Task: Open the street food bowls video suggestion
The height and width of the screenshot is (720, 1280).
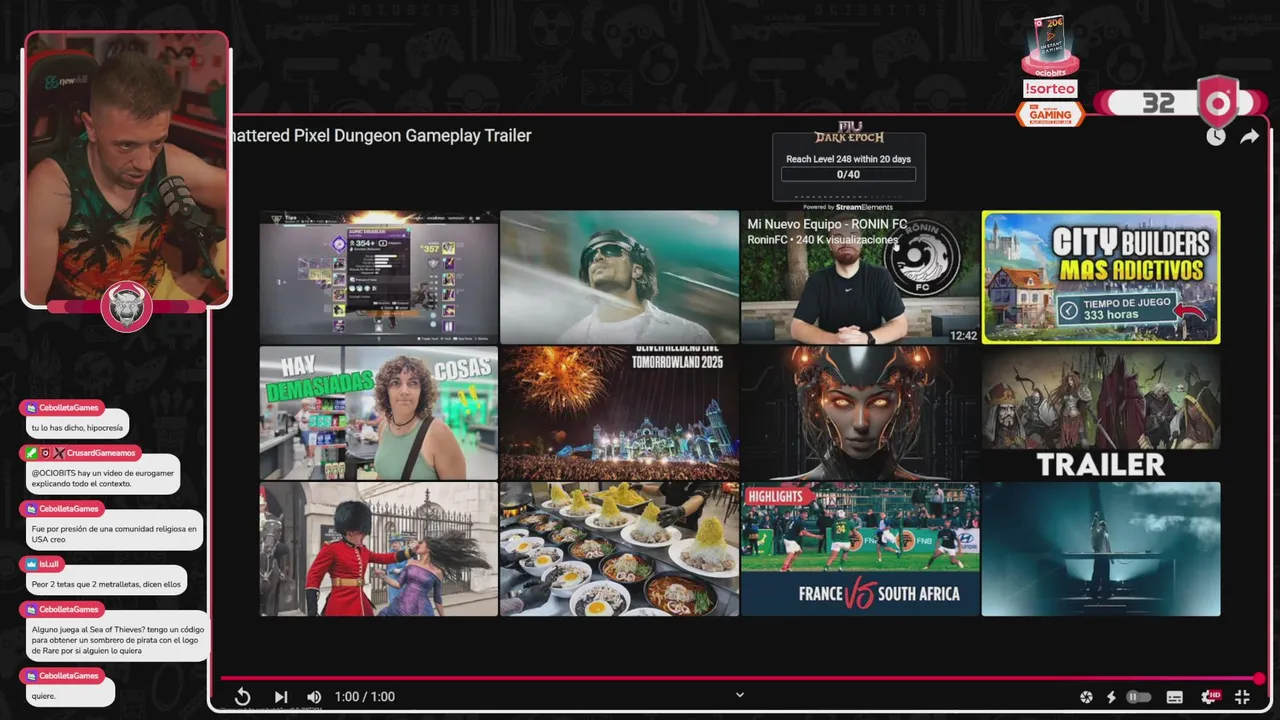Action: point(619,549)
